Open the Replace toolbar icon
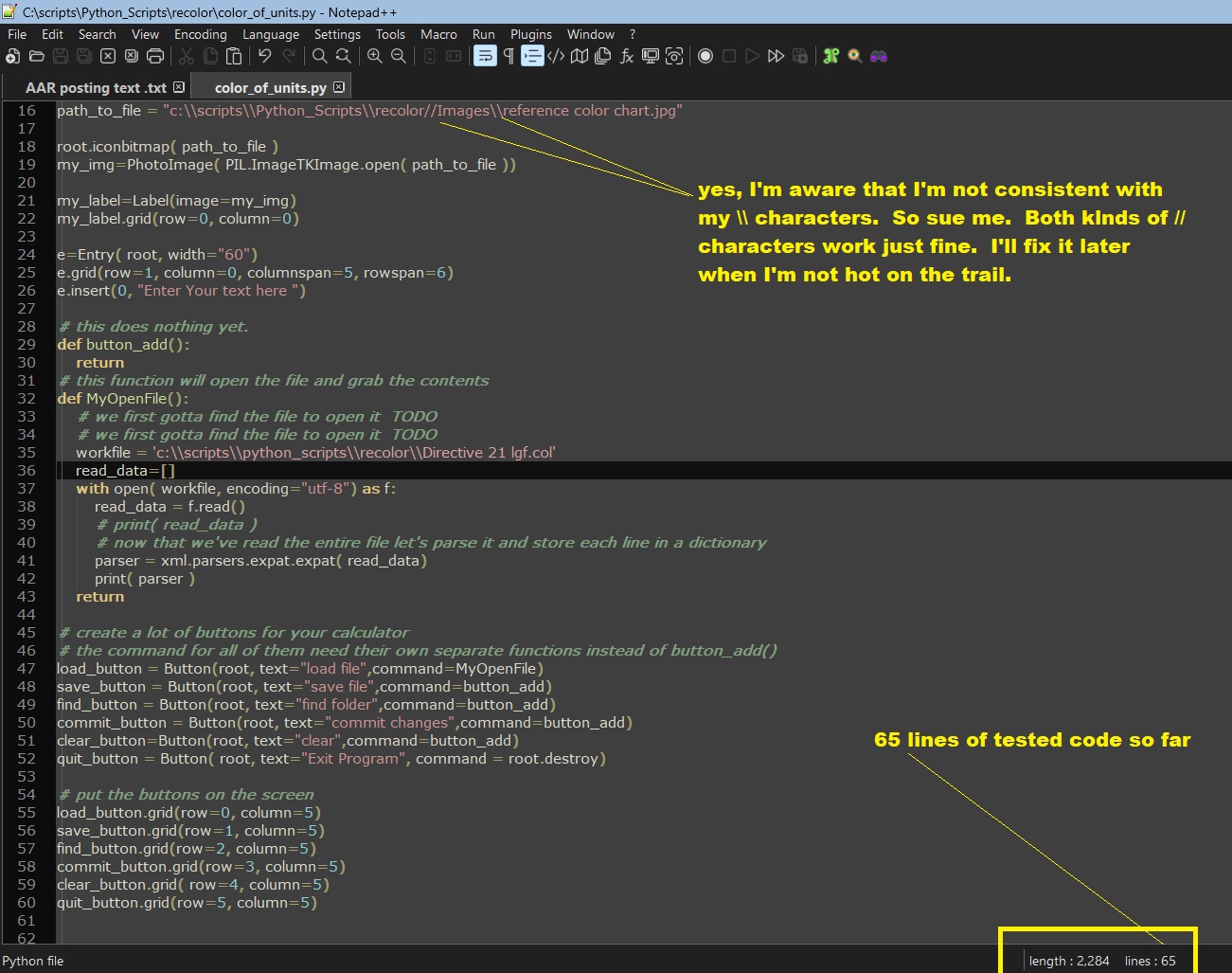Image resolution: width=1232 pixels, height=973 pixels. point(344,57)
